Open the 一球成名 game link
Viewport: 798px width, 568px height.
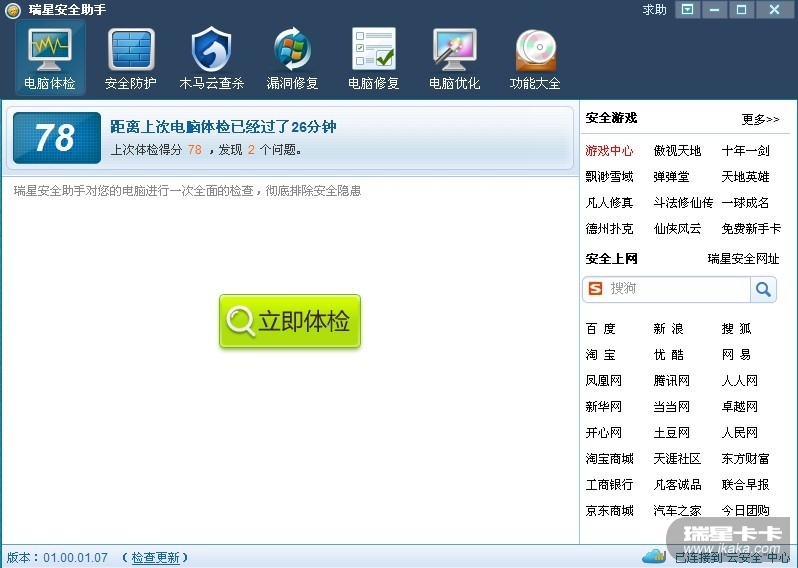(746, 203)
